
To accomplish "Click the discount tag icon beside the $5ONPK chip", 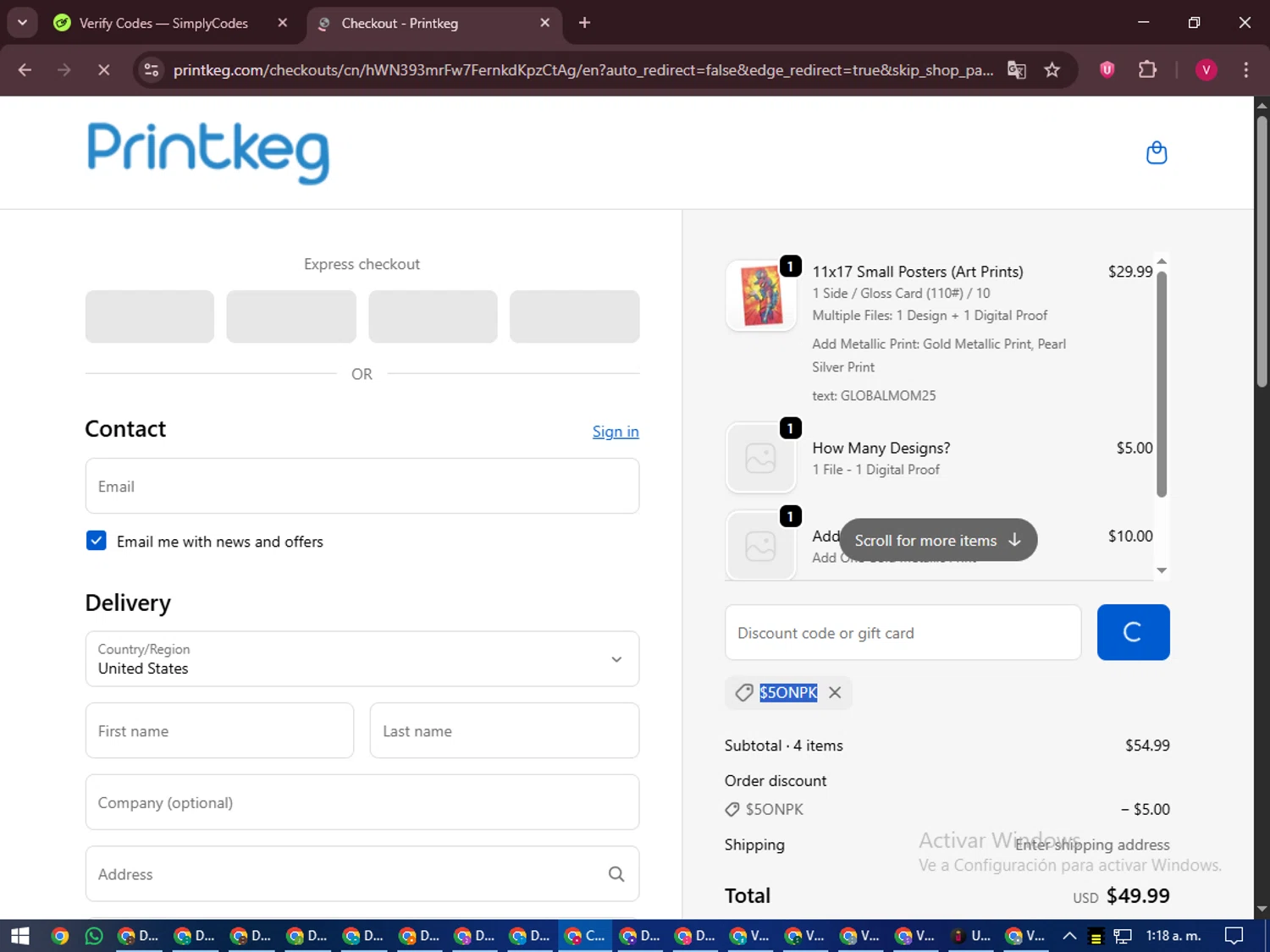I will pos(743,692).
